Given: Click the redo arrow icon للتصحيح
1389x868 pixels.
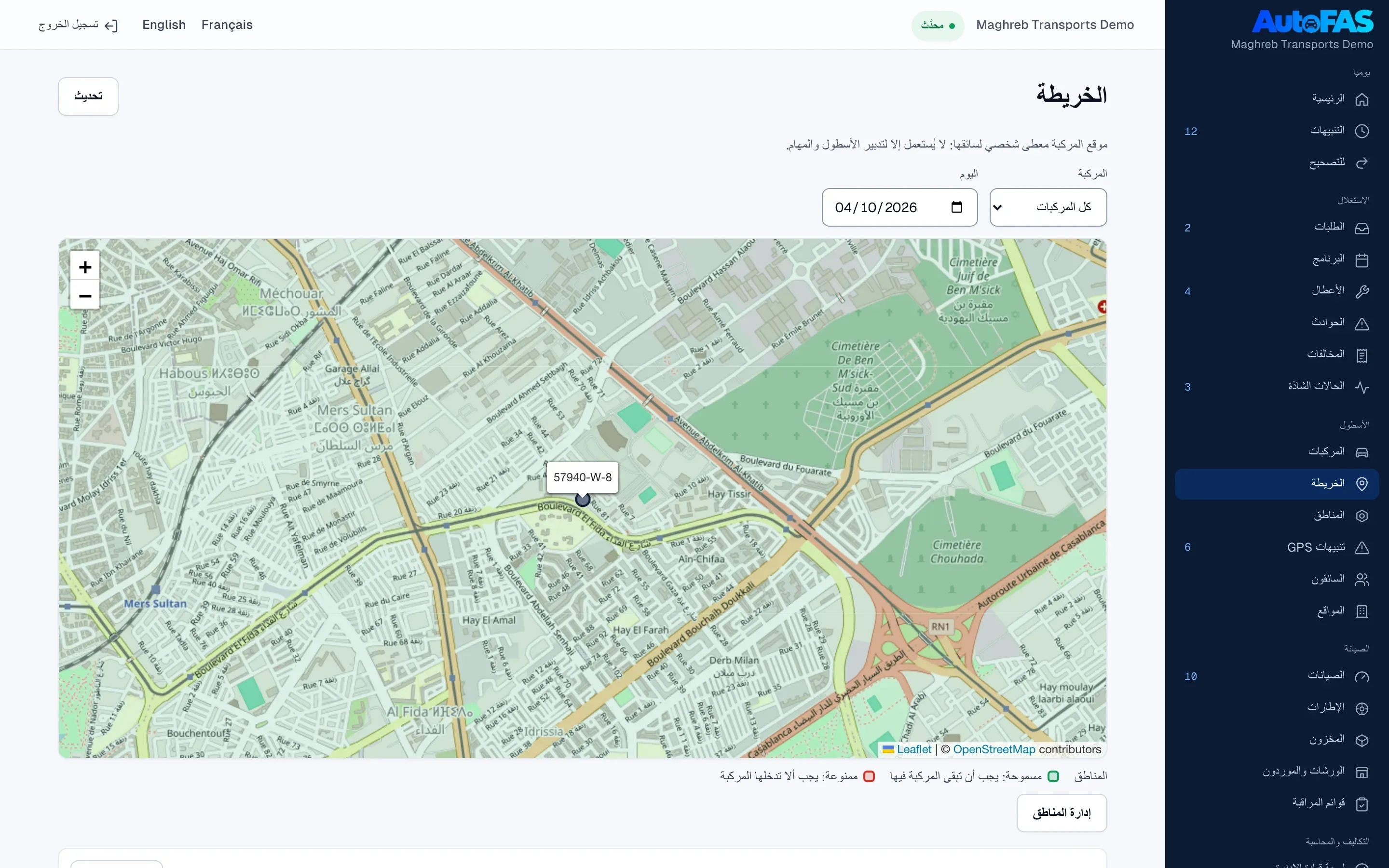Looking at the screenshot, I should pos(1362,163).
